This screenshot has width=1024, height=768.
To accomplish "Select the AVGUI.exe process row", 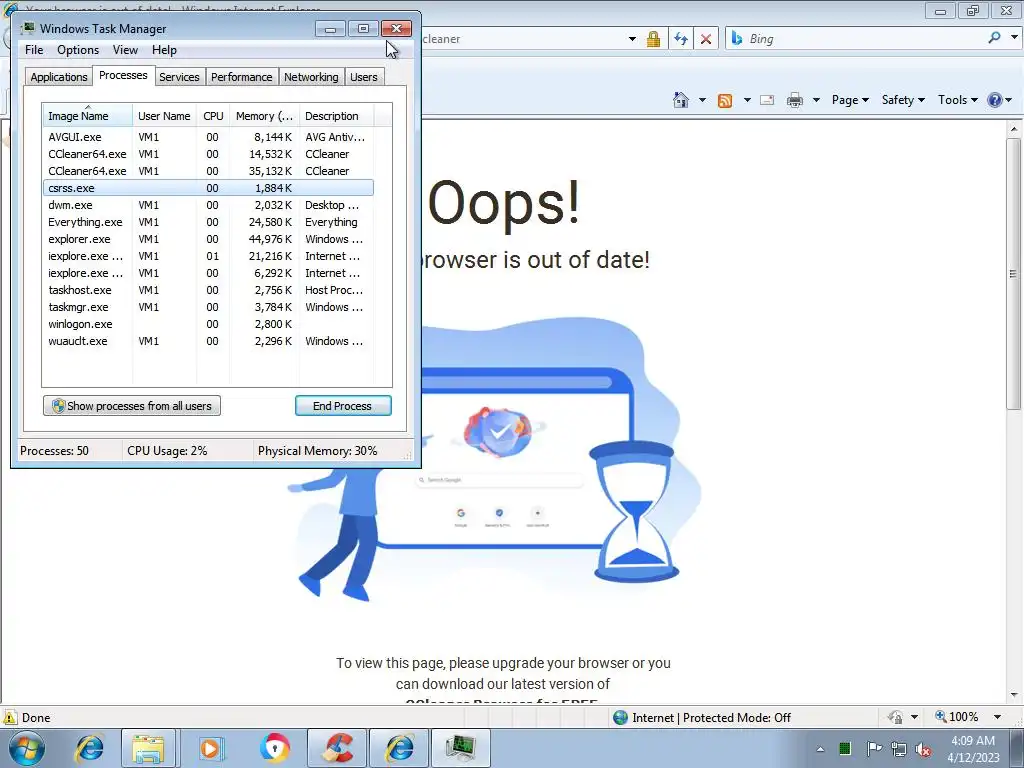I will [208, 137].
